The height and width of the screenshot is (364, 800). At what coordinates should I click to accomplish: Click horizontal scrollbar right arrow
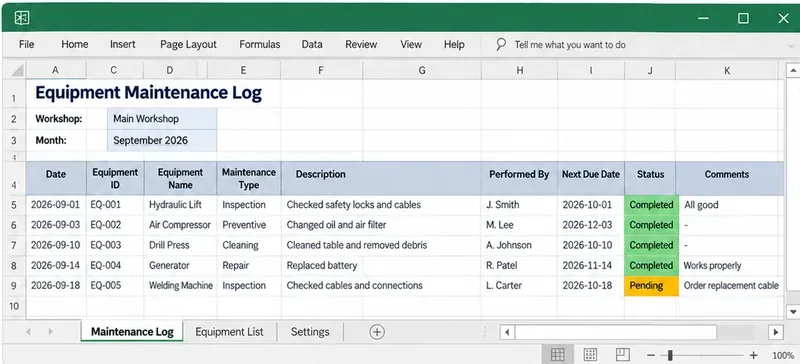pyautogui.click(x=776, y=332)
